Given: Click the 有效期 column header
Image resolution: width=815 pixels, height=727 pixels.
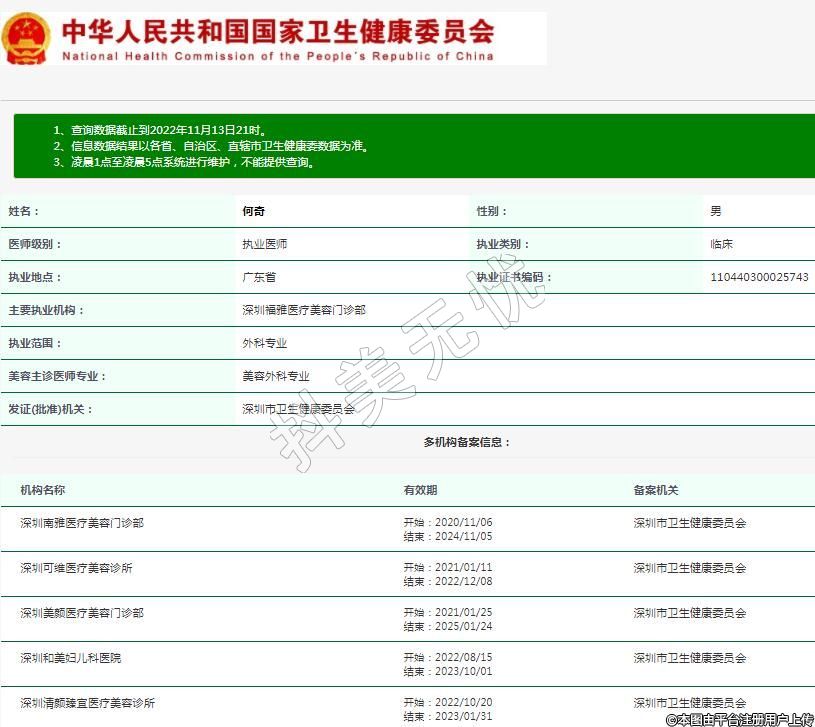Looking at the screenshot, I should click(420, 490).
